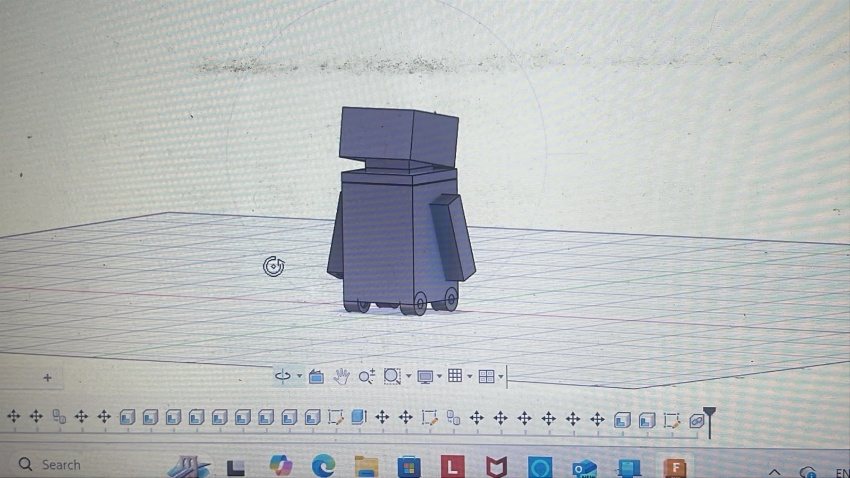Expand the Viewports dropdown arrow
Screen dimensions: 850x478
501,376
